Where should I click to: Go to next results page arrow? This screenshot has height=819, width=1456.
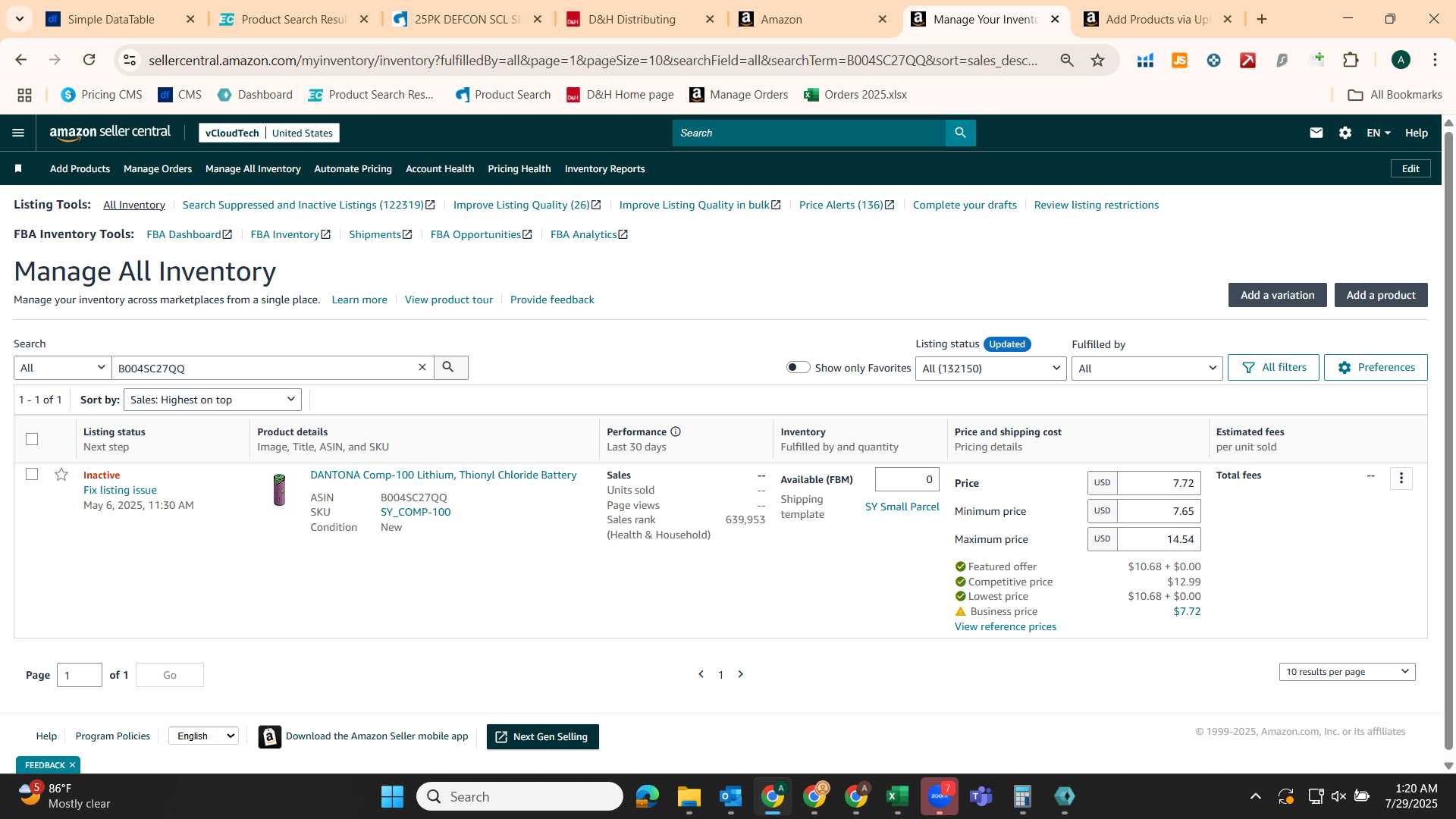point(741,674)
